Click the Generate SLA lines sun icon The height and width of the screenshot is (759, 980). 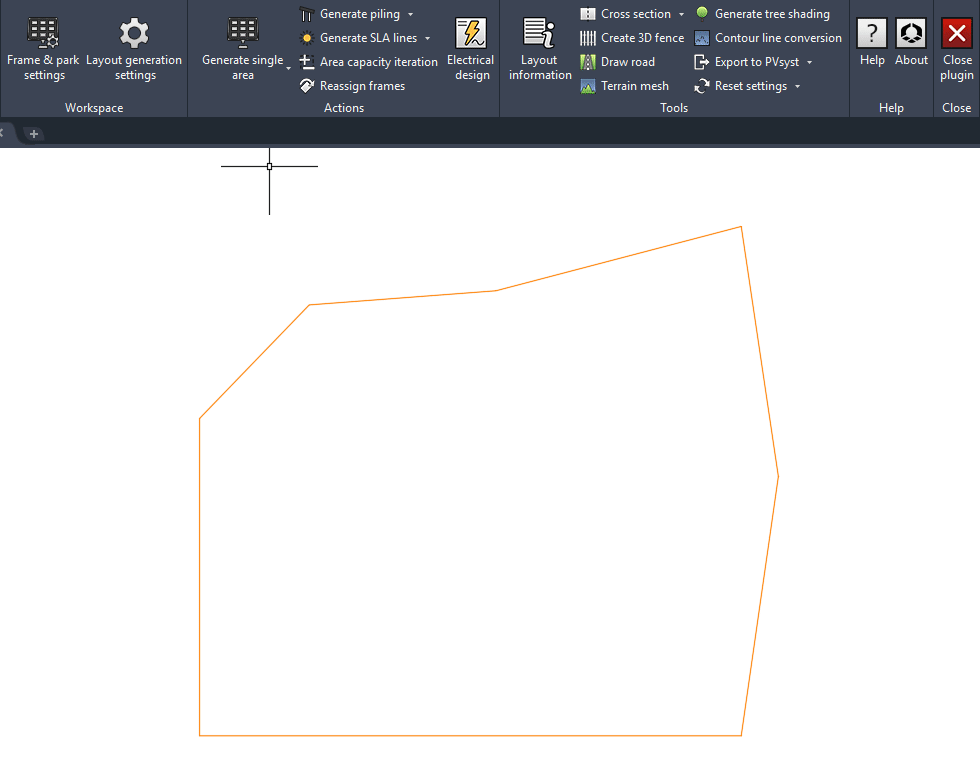tap(306, 38)
